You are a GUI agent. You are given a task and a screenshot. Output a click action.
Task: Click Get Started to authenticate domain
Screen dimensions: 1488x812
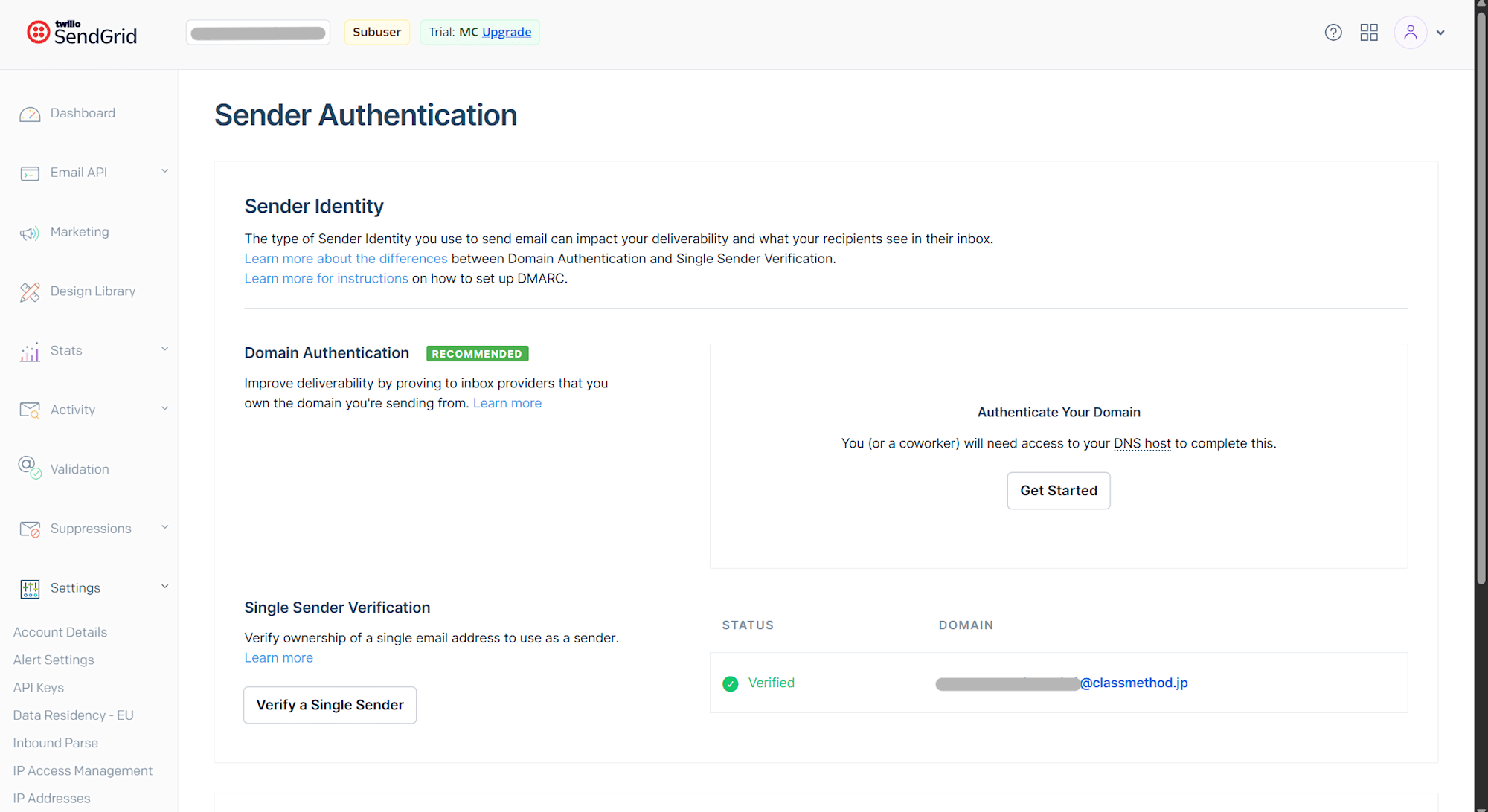(1059, 491)
